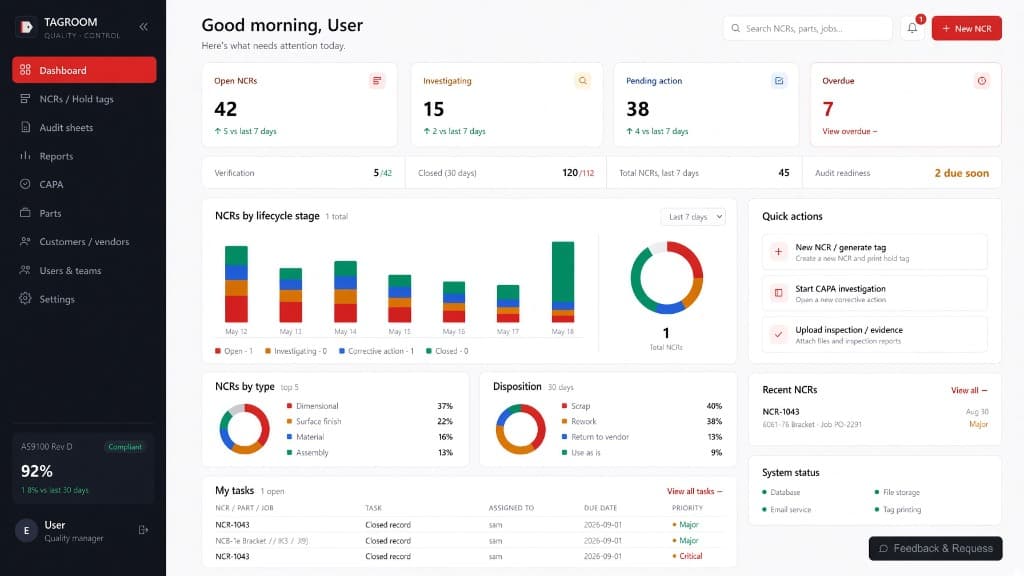Click the New NCR button
This screenshot has height=576, width=1024.
click(x=967, y=28)
